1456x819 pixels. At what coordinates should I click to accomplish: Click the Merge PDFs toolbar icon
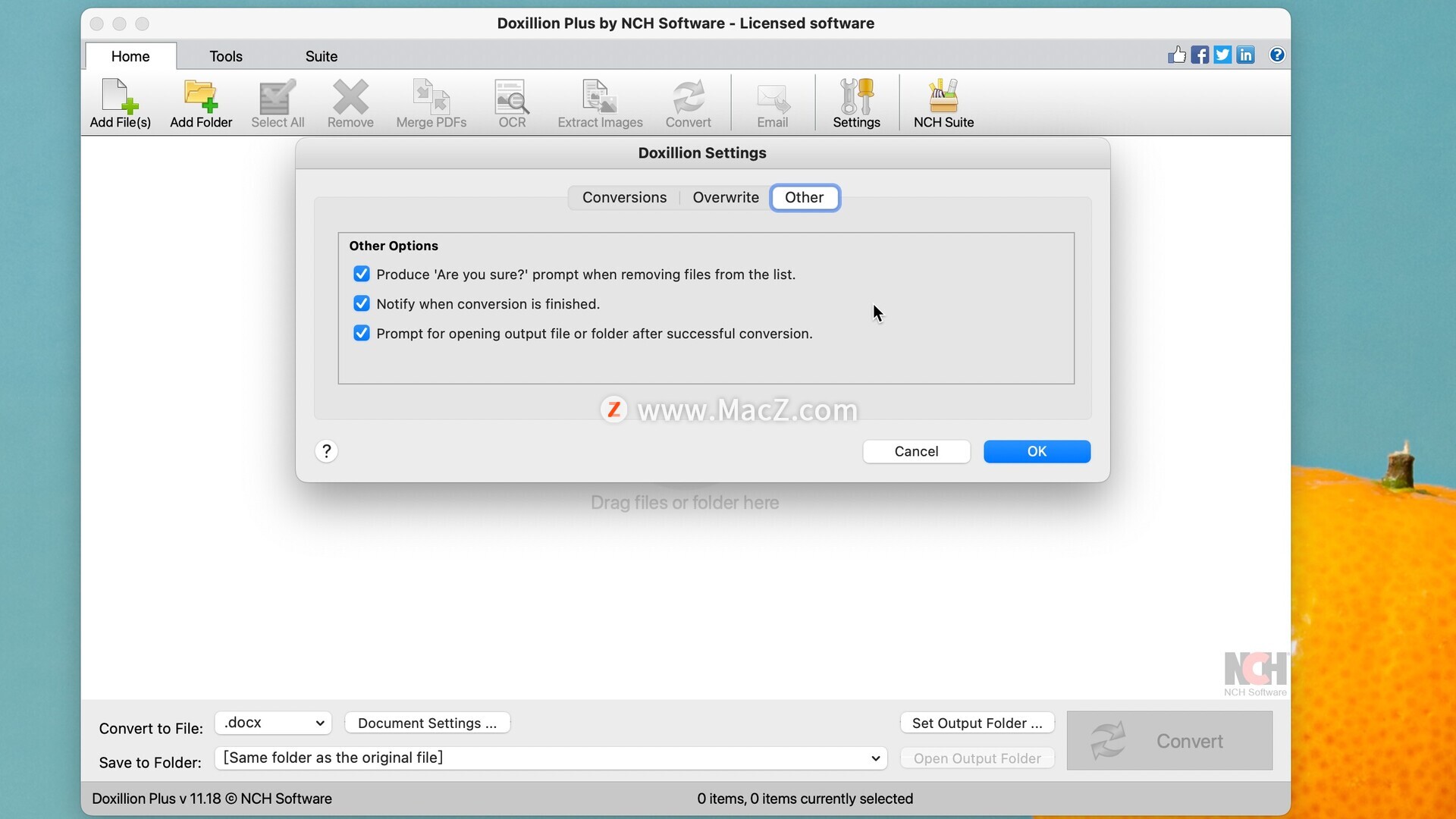coord(431,103)
